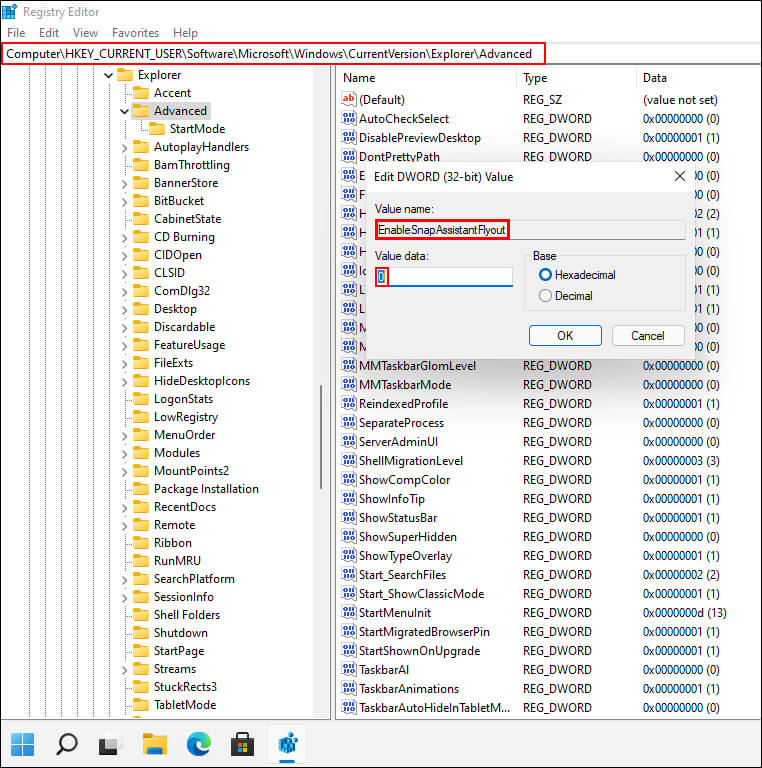Click the tree pane vertical scrollbar
The image size is (762, 768).
[x=321, y=436]
